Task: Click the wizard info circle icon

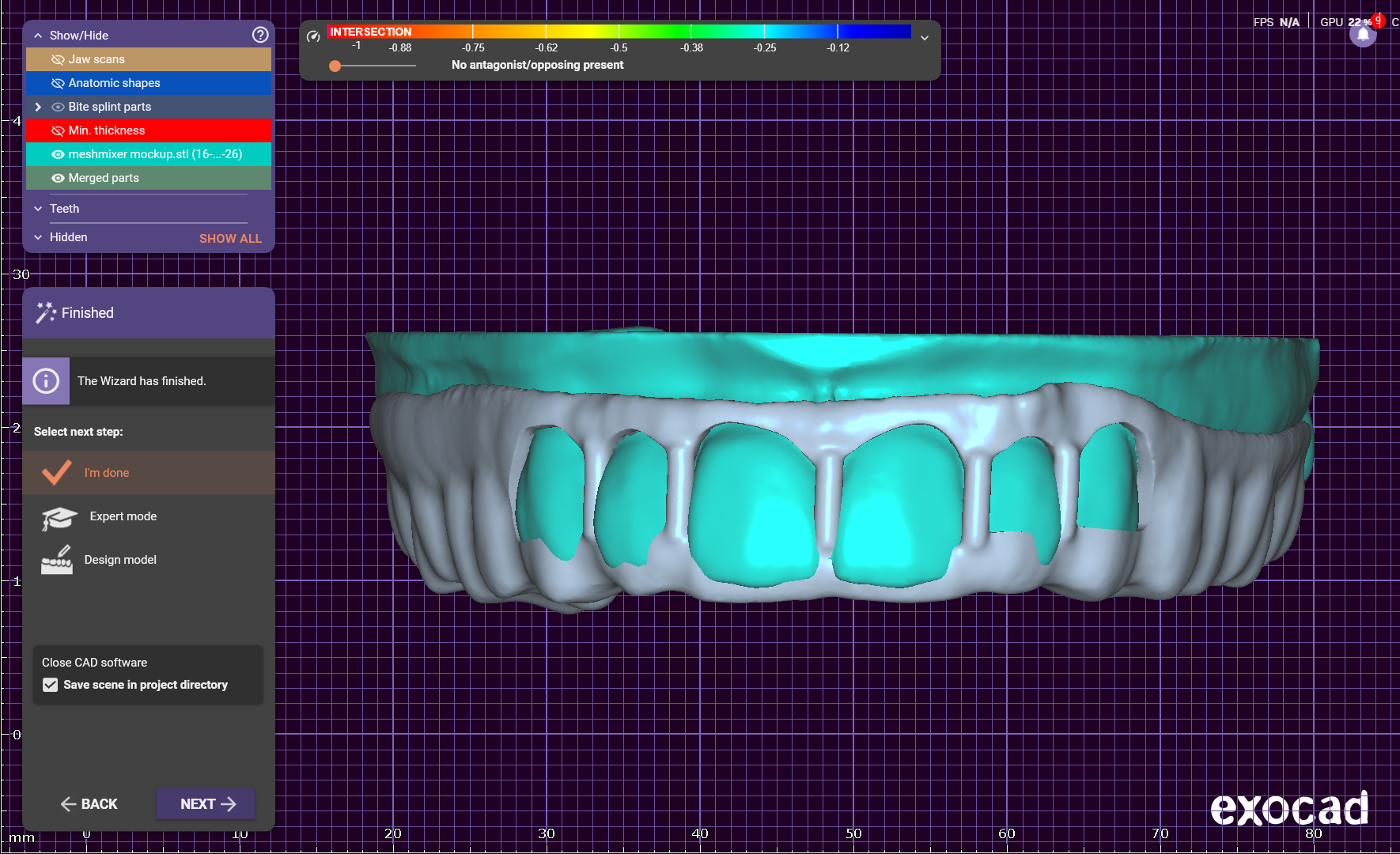Action: click(x=46, y=381)
